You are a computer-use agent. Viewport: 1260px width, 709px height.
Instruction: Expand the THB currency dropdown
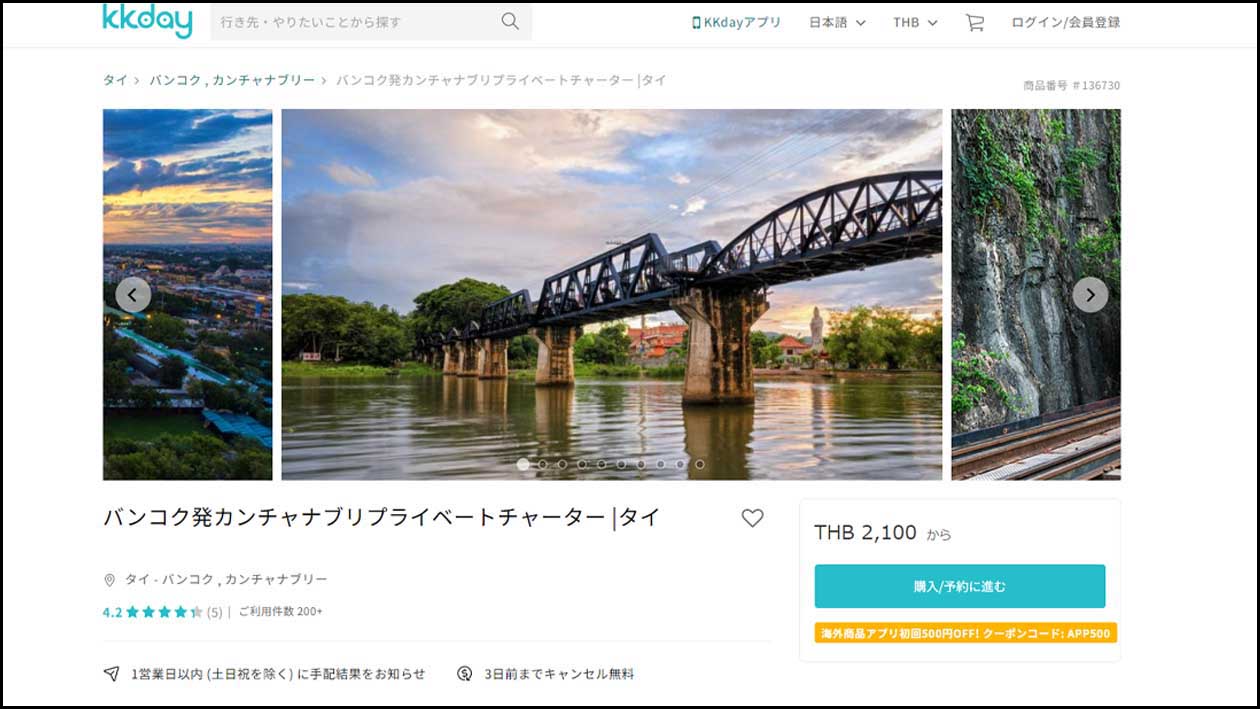pos(915,22)
